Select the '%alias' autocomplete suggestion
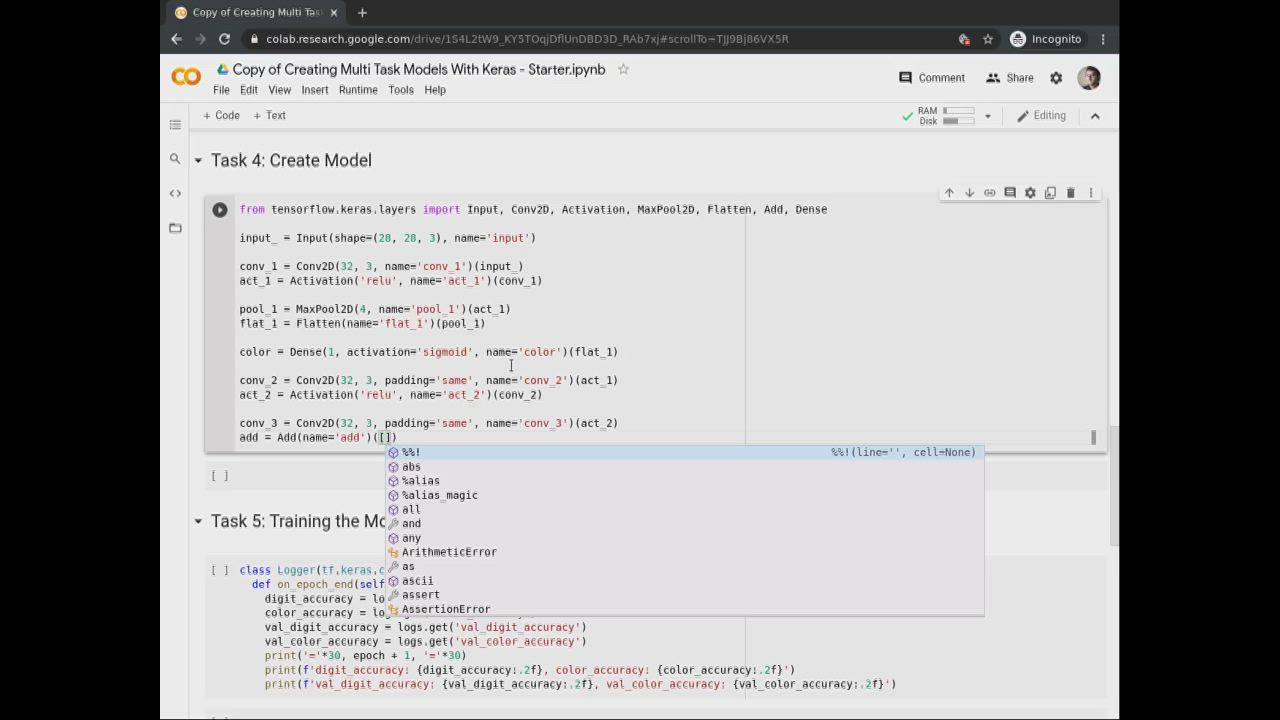The width and height of the screenshot is (1280, 720). (x=685, y=481)
